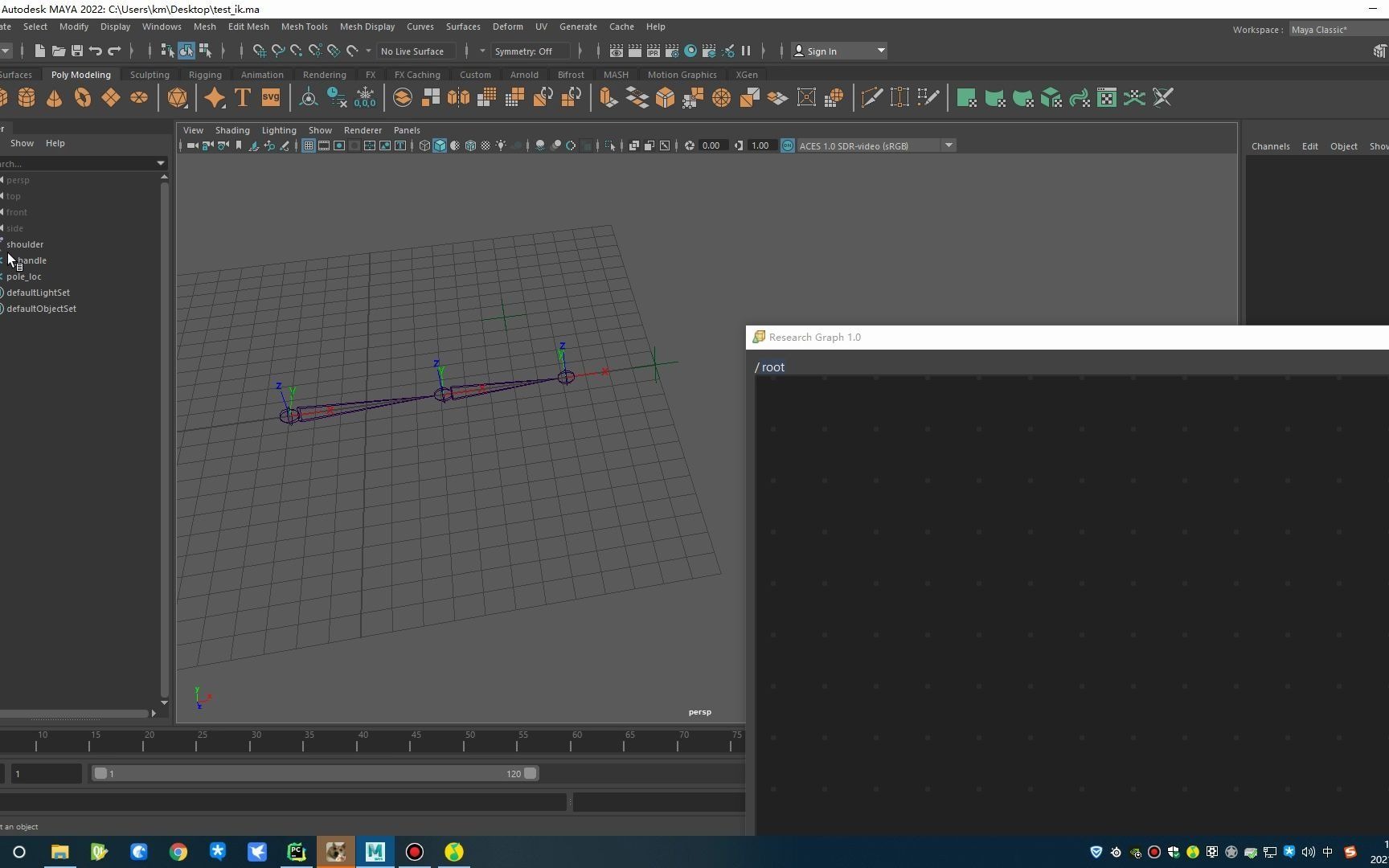Toggle select by component type mode icon
This screenshot has width=1389, height=868.
pos(205,51)
